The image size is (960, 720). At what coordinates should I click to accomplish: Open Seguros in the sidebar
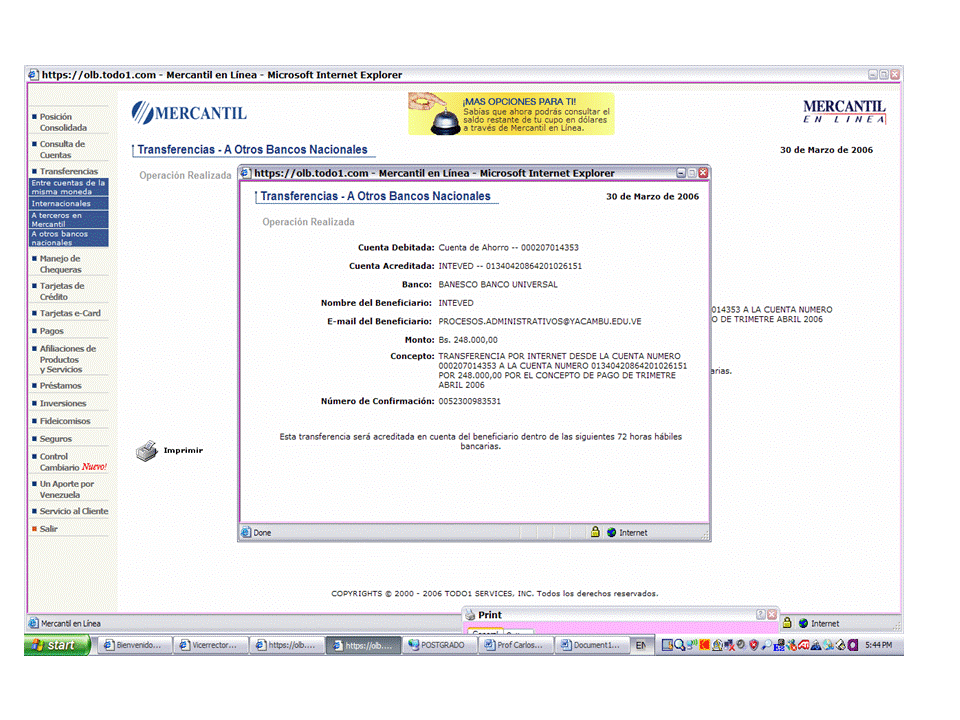56,439
